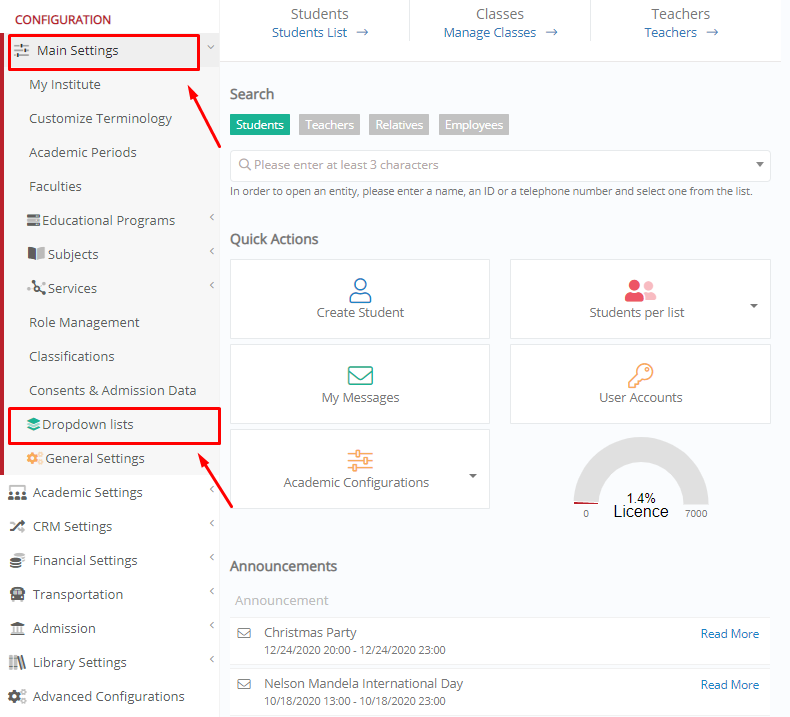Select the Students search filter
Image resolution: width=790 pixels, height=717 pixels.
pyautogui.click(x=260, y=124)
